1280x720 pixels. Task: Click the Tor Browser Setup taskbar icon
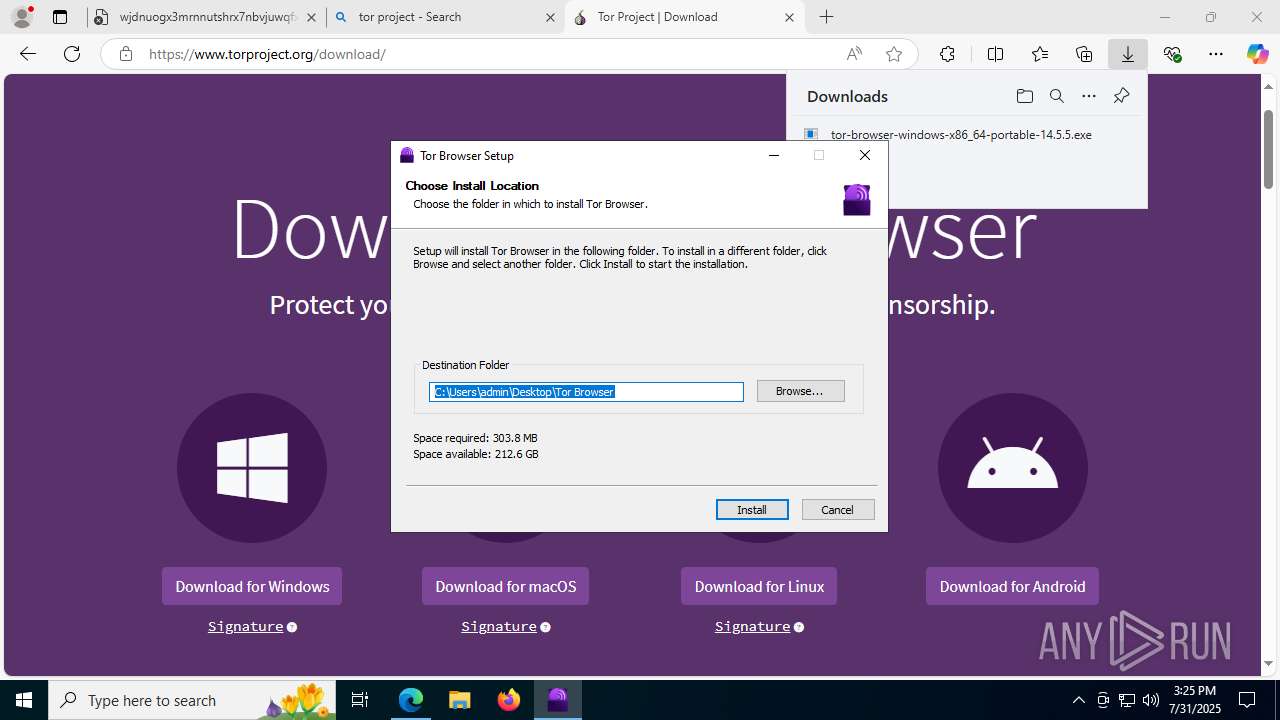click(x=558, y=700)
